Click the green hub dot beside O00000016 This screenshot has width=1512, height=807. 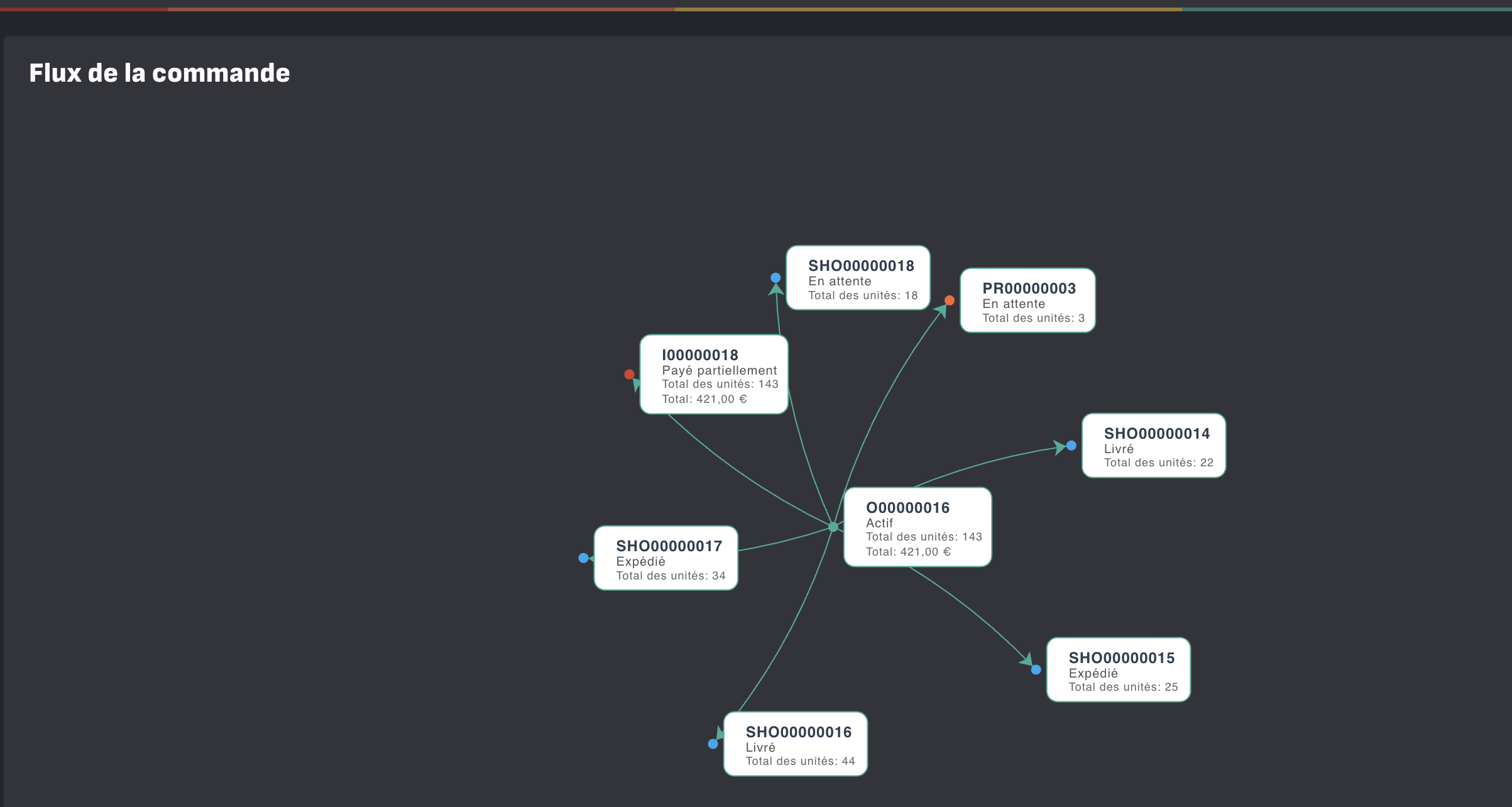tap(833, 527)
